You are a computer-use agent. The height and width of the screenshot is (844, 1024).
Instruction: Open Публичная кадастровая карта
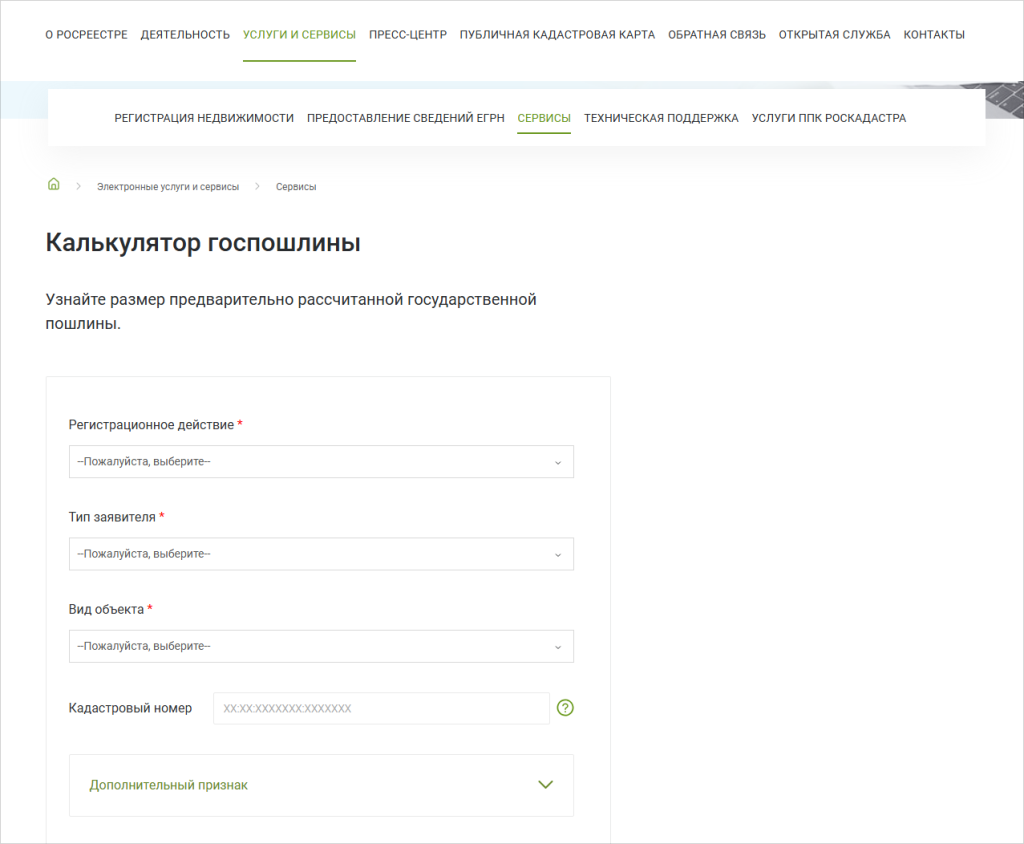coord(557,35)
